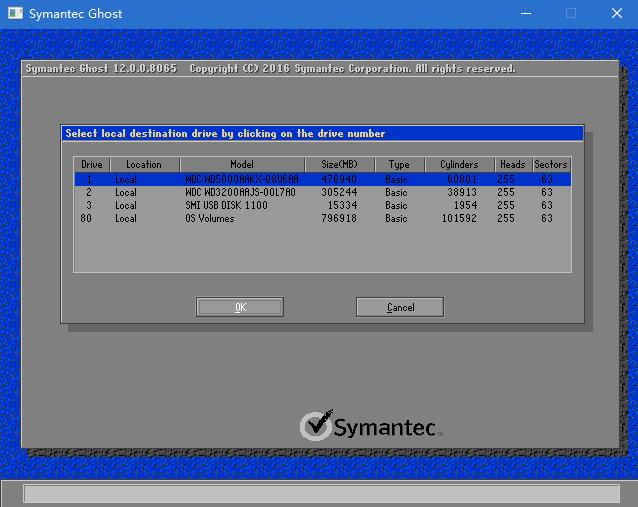Click cylinders value 1954

pyautogui.click(x=465, y=205)
